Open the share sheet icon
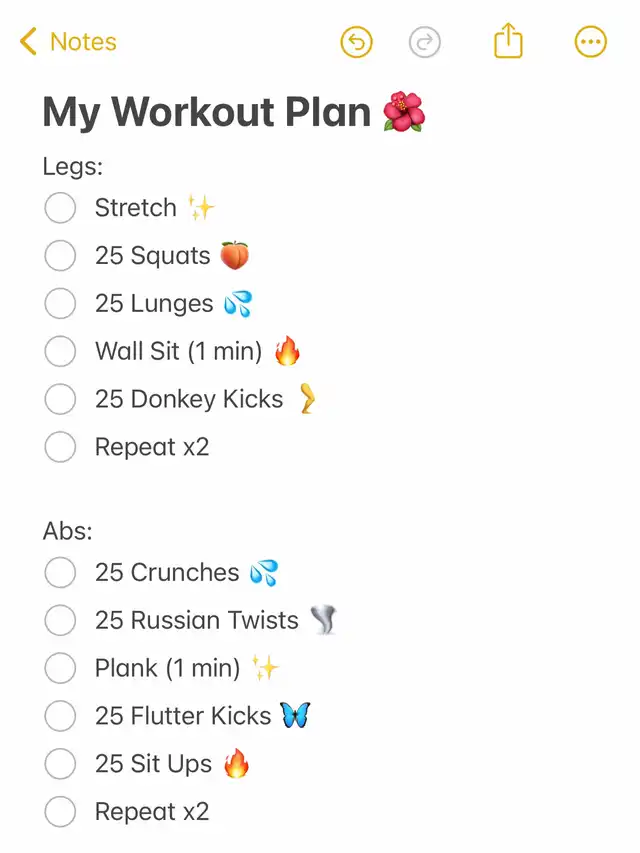The image size is (640, 853). [508, 40]
